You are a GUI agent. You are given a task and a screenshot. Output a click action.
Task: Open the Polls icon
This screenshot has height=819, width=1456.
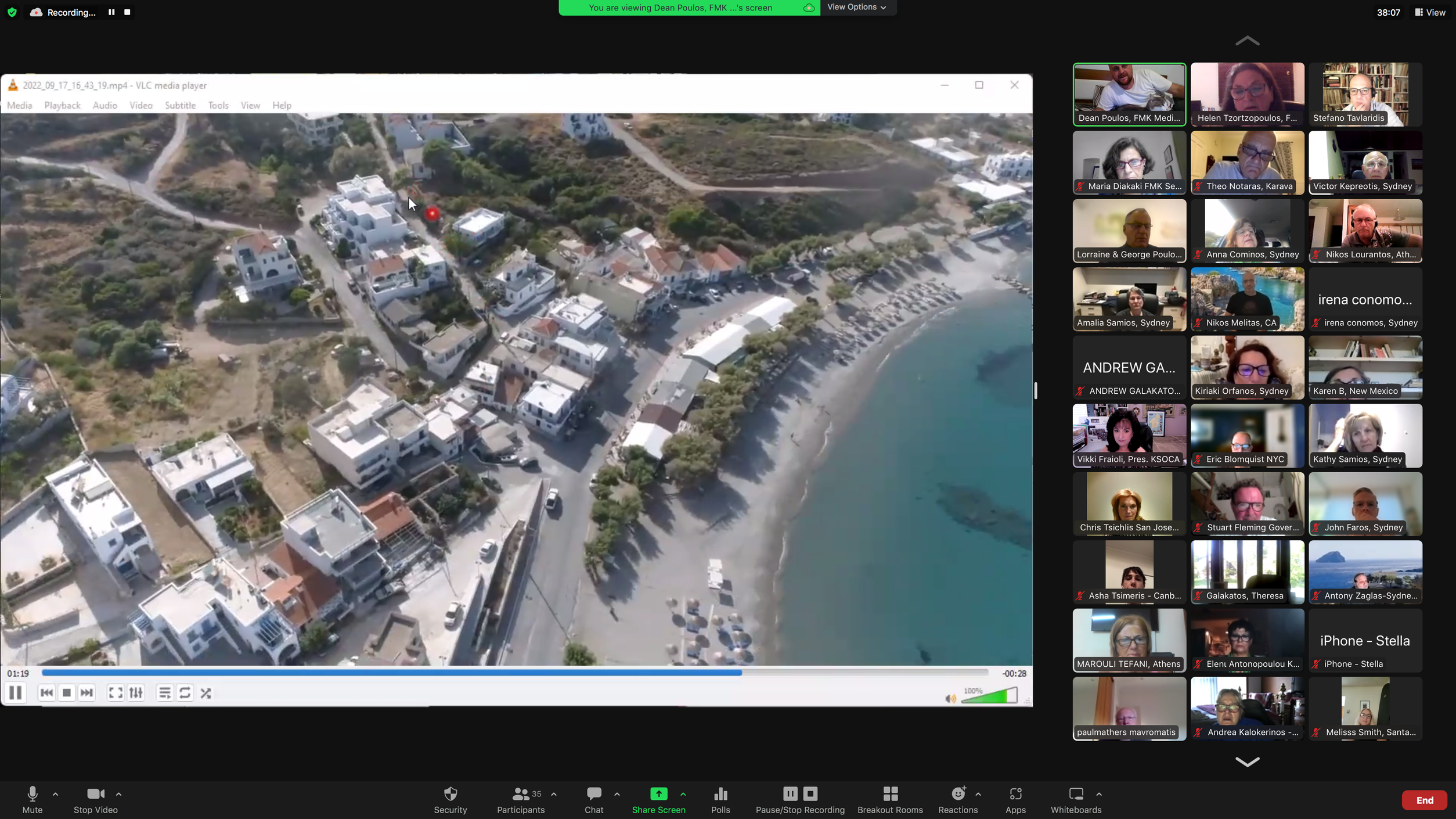(x=720, y=794)
